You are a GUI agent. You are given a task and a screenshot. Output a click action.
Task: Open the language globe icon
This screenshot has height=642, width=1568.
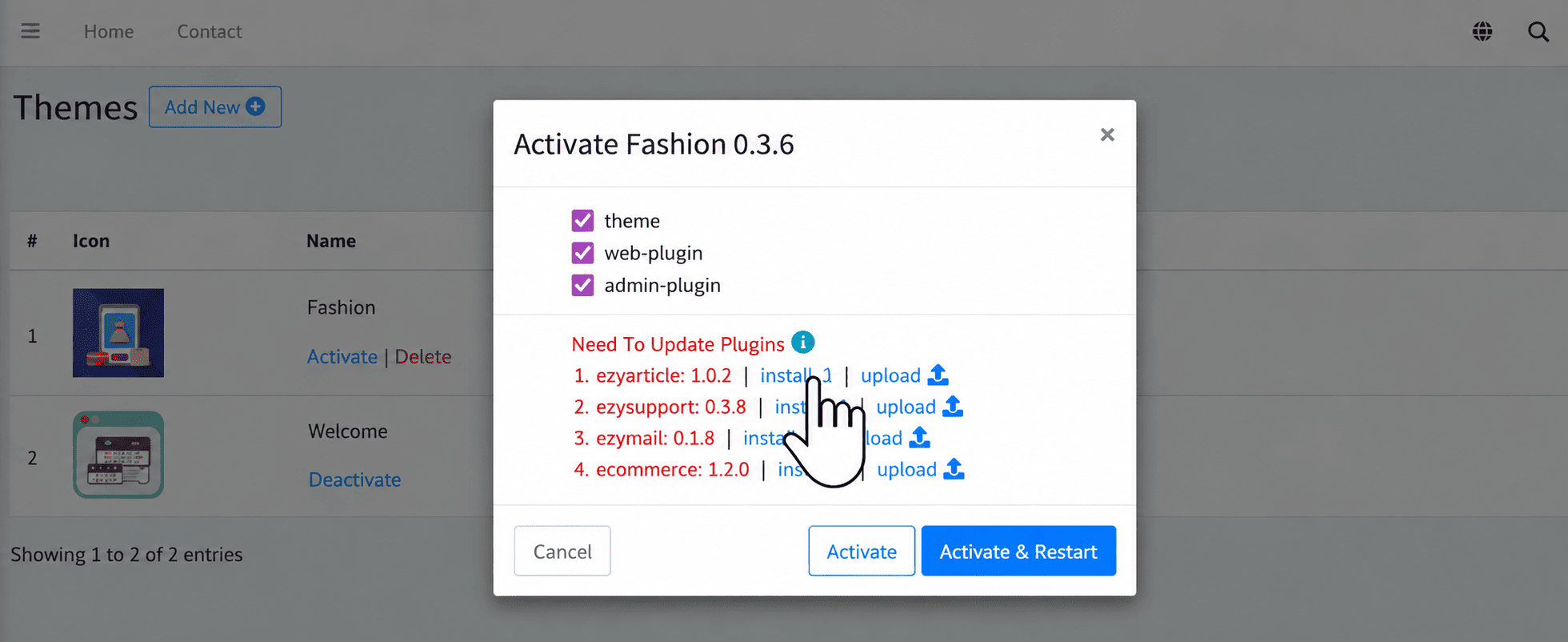1482,31
